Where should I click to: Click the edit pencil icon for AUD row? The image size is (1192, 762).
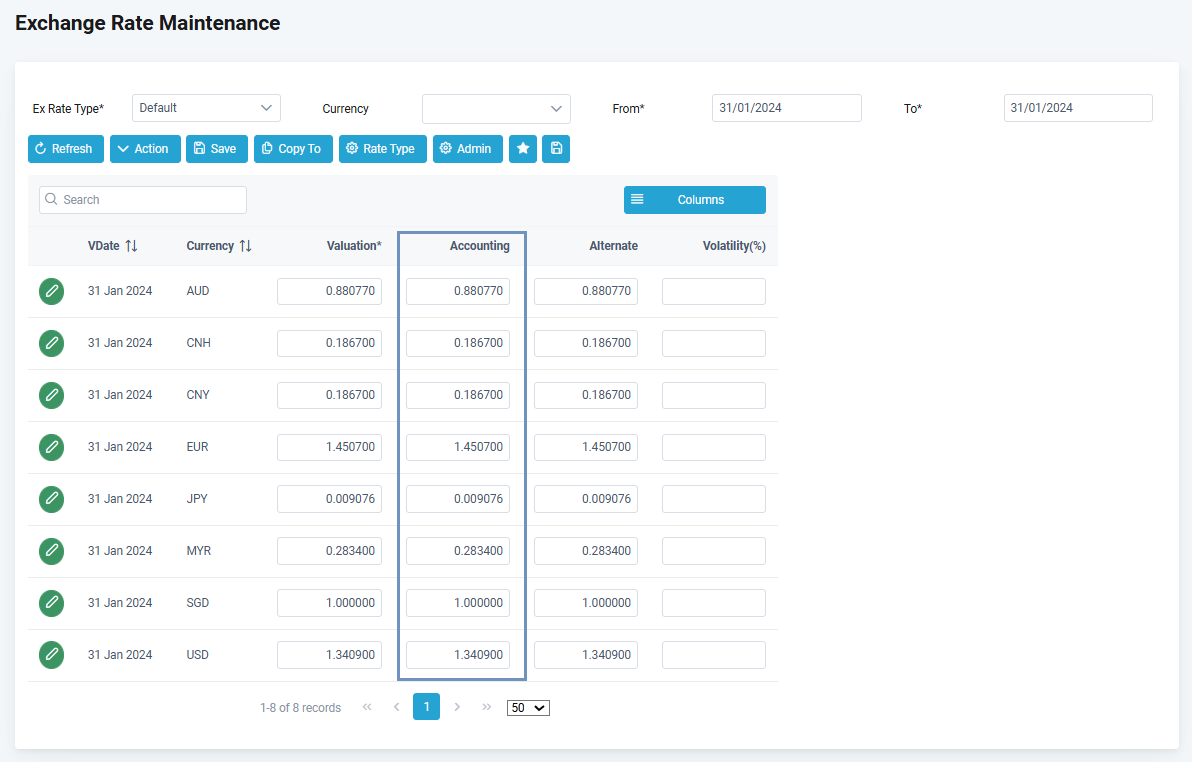pos(52,291)
